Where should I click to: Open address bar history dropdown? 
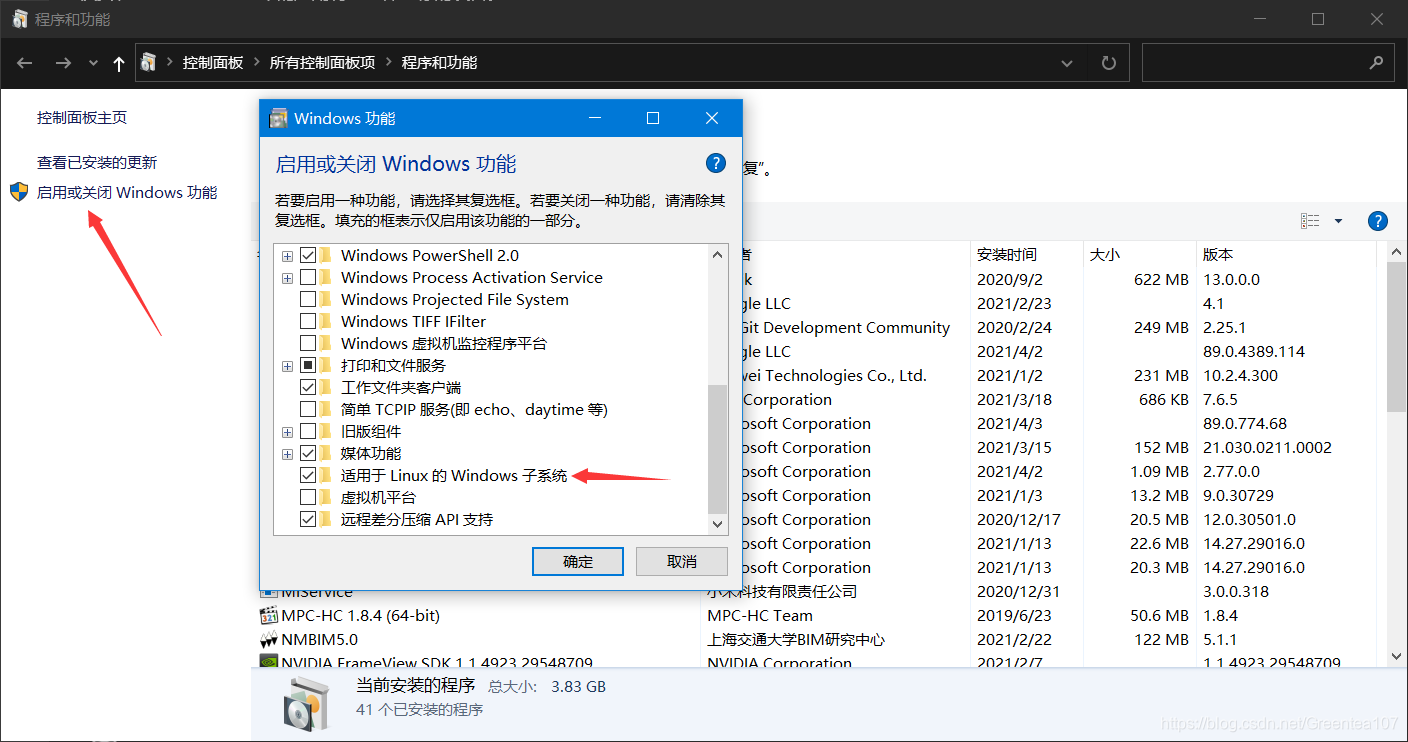(1068, 63)
